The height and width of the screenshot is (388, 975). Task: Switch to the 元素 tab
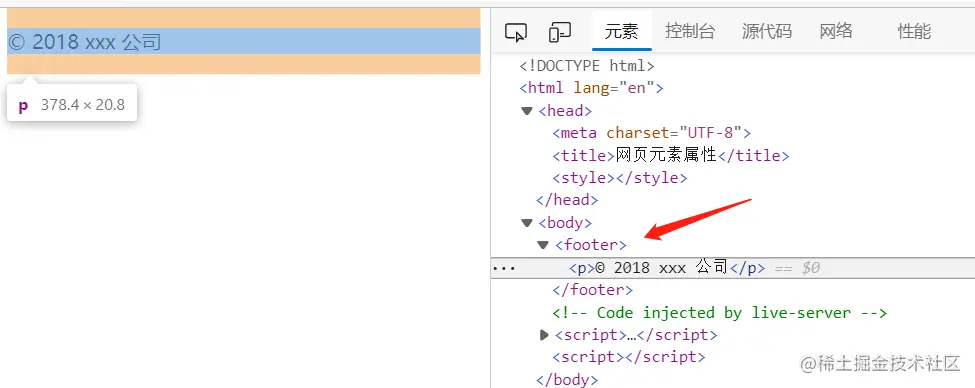[621, 31]
